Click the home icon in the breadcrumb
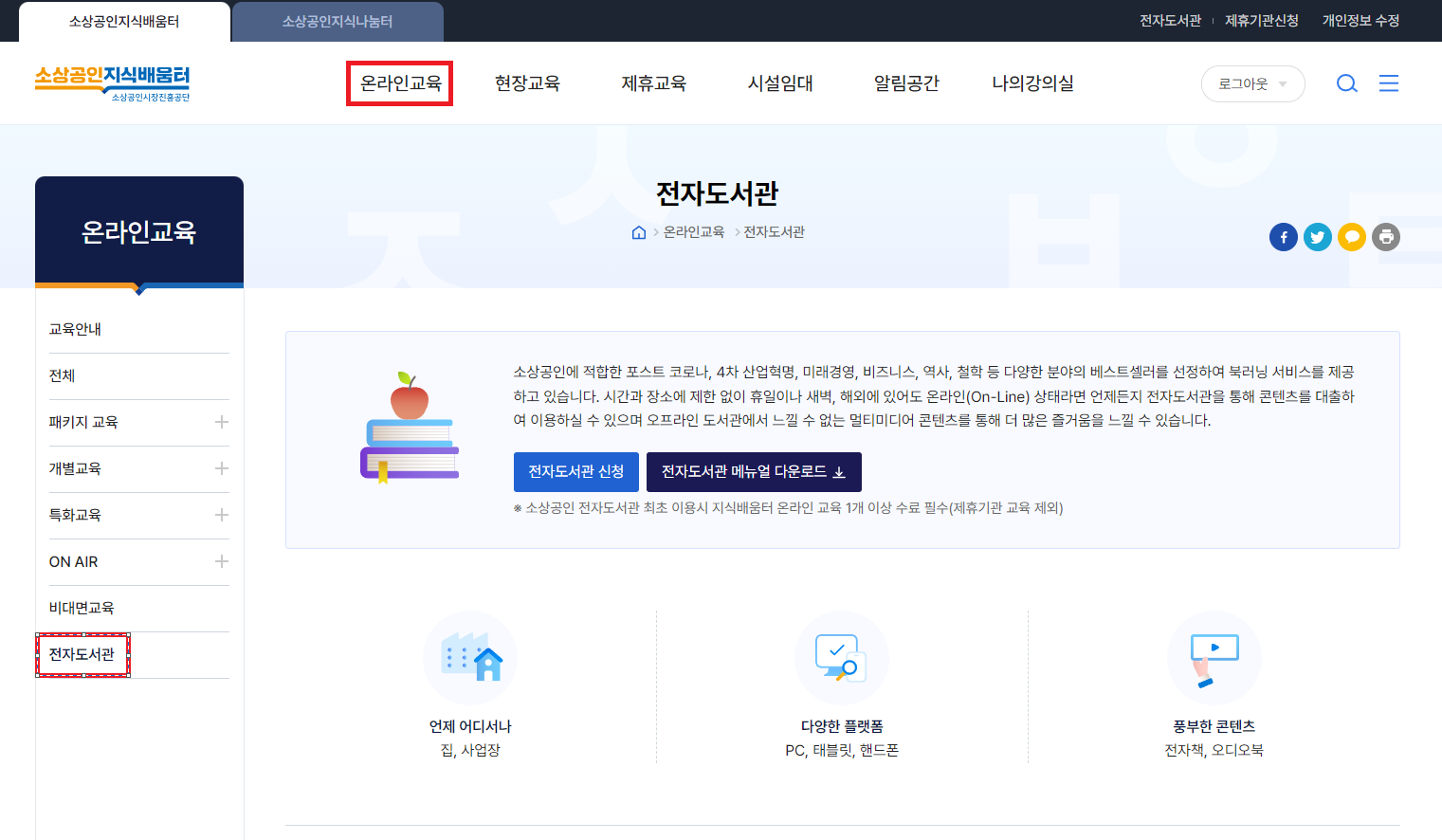The height and width of the screenshot is (840, 1442). click(638, 231)
